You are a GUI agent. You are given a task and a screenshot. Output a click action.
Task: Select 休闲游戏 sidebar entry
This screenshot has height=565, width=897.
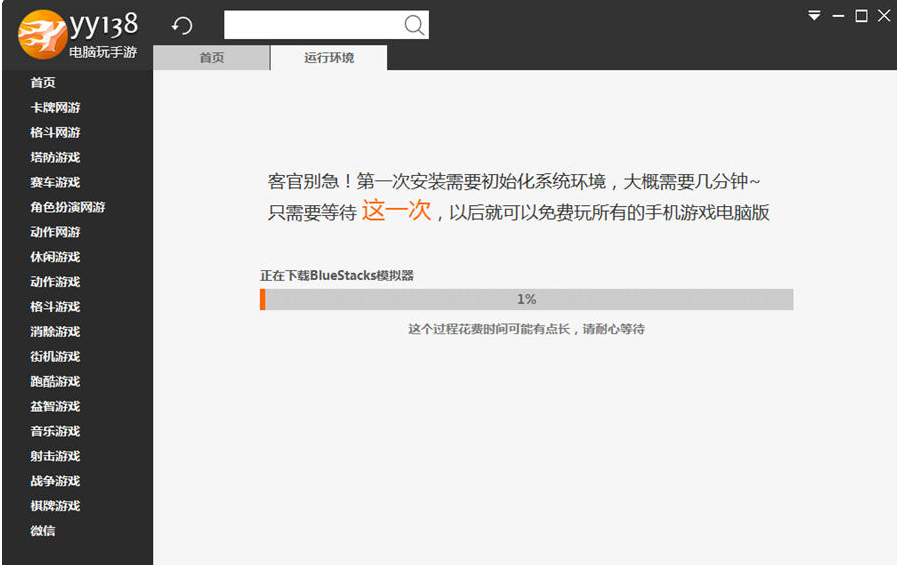55,257
